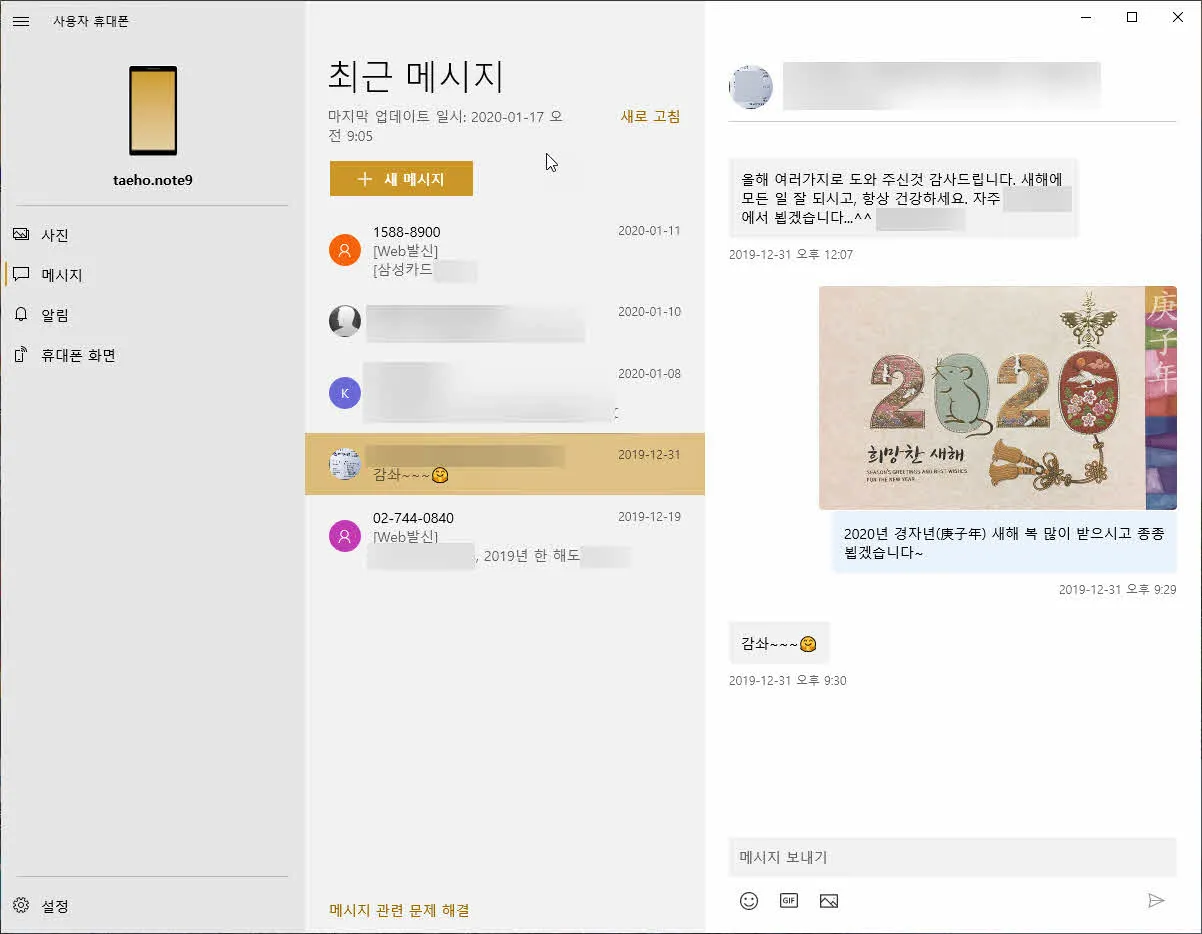Screen dimensions: 1202x934
Task: Open the emoji picker below the message box
Action: (x=748, y=900)
